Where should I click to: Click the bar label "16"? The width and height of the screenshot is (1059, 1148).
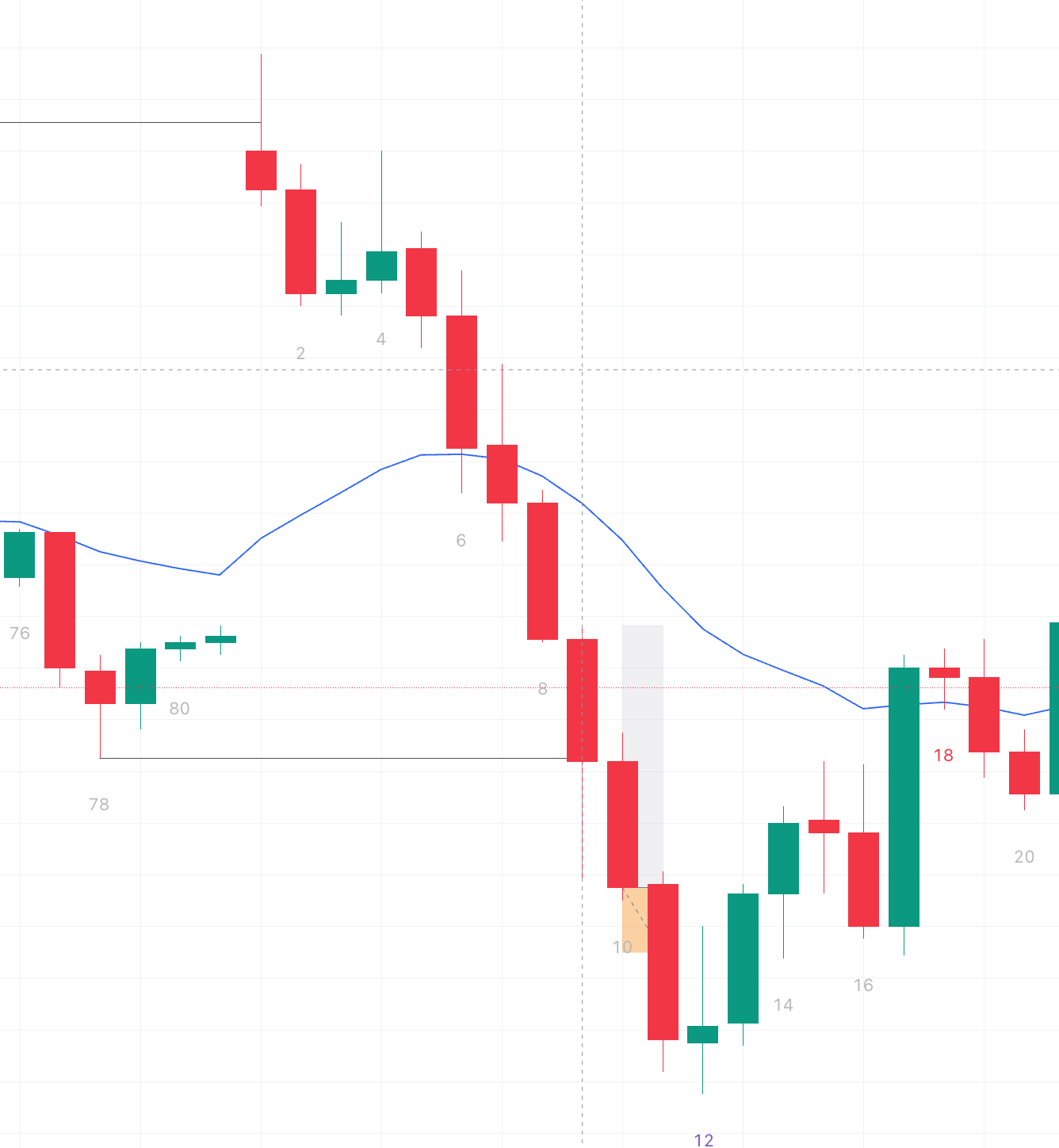click(863, 985)
